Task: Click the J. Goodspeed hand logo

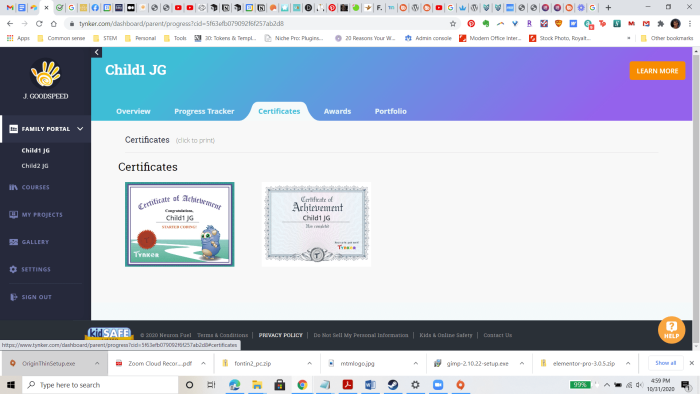Action: click(45, 74)
